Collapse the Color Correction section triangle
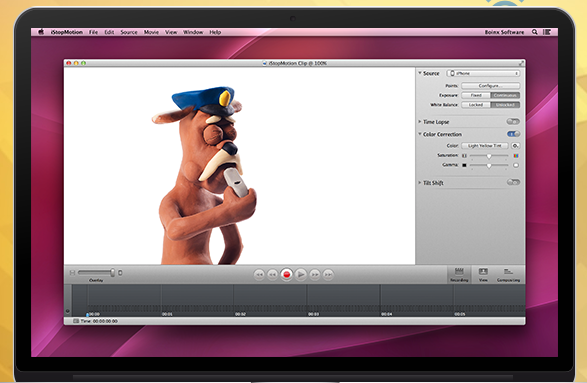This screenshot has width=587, height=383. coord(420,134)
